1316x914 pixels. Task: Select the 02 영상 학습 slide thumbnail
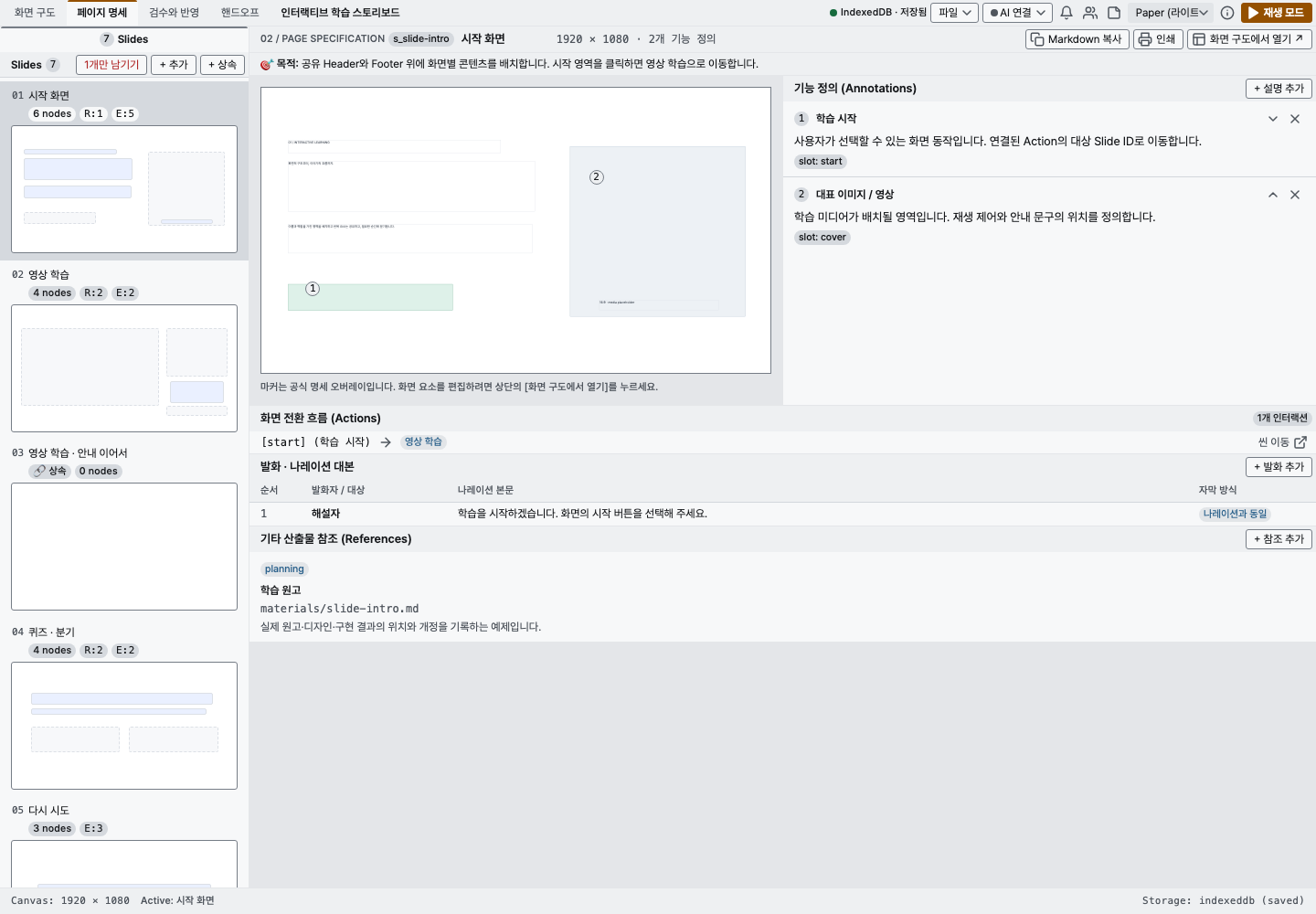(x=124, y=368)
